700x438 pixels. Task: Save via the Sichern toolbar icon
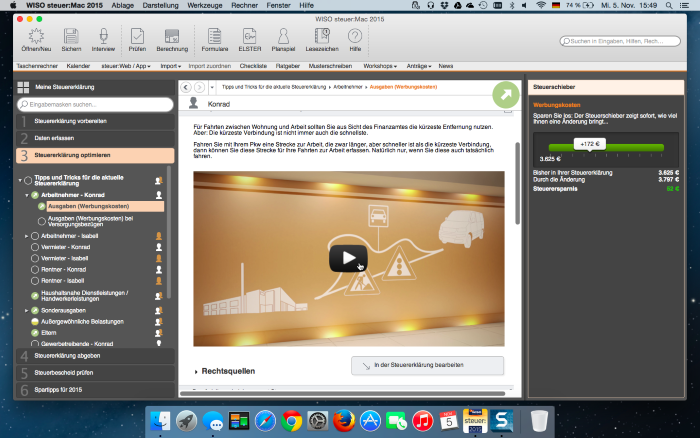point(71,40)
